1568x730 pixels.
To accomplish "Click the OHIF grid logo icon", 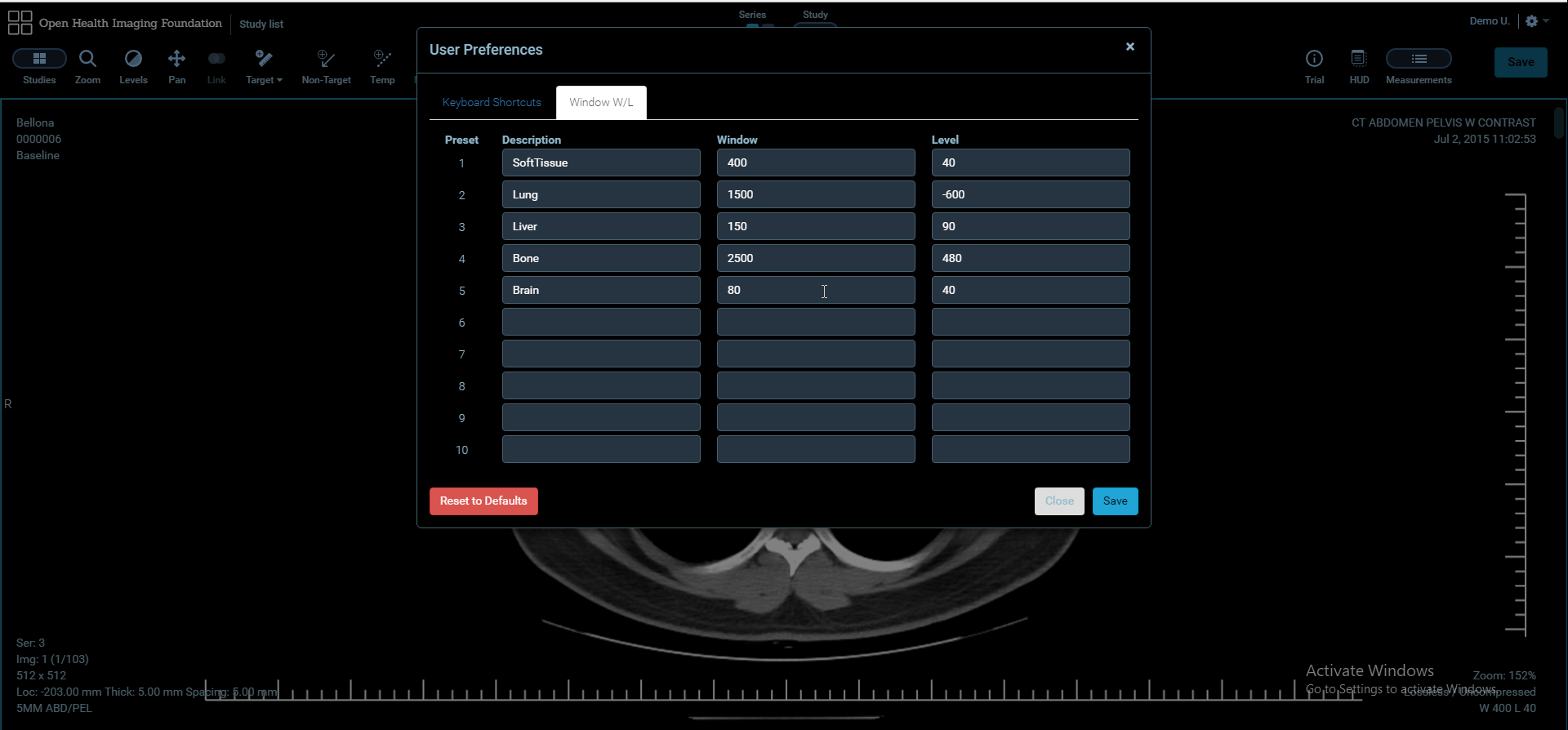I will 20,23.
